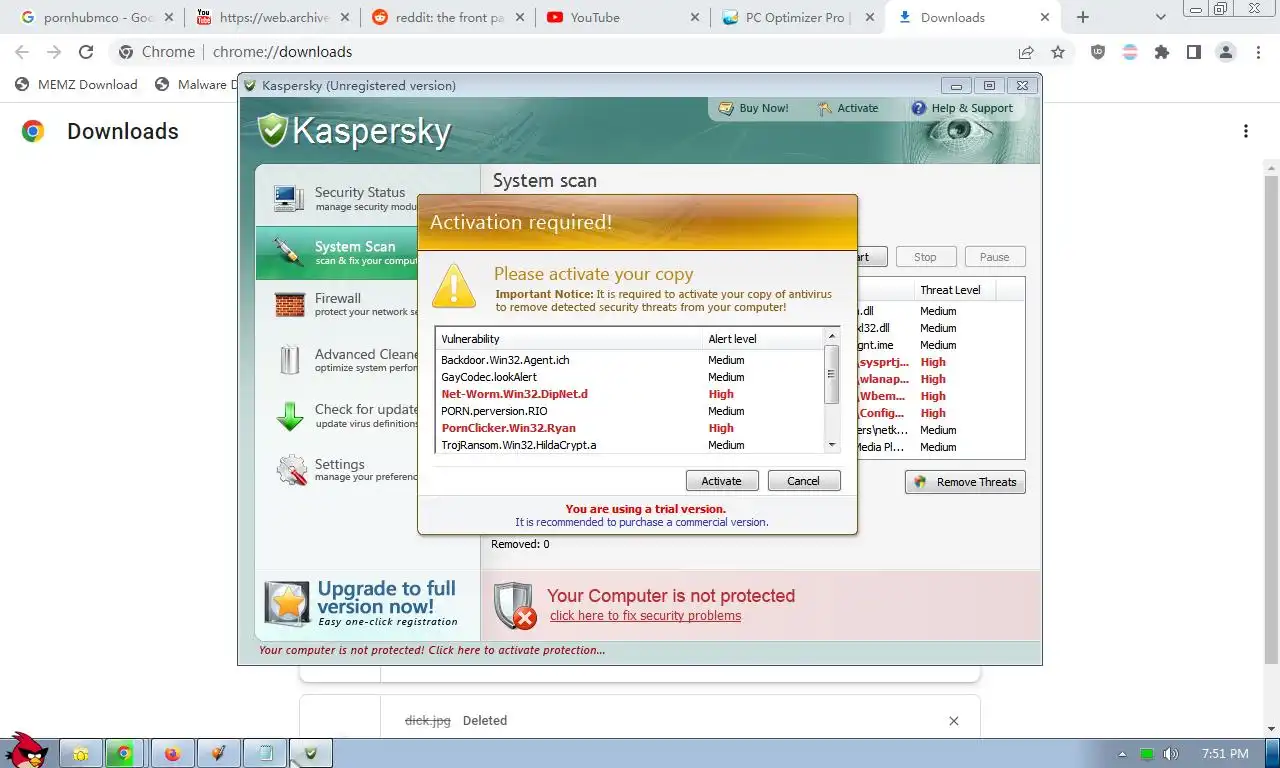Open the Chrome extensions puzzle icon
The image size is (1280, 768).
pos(1162,52)
